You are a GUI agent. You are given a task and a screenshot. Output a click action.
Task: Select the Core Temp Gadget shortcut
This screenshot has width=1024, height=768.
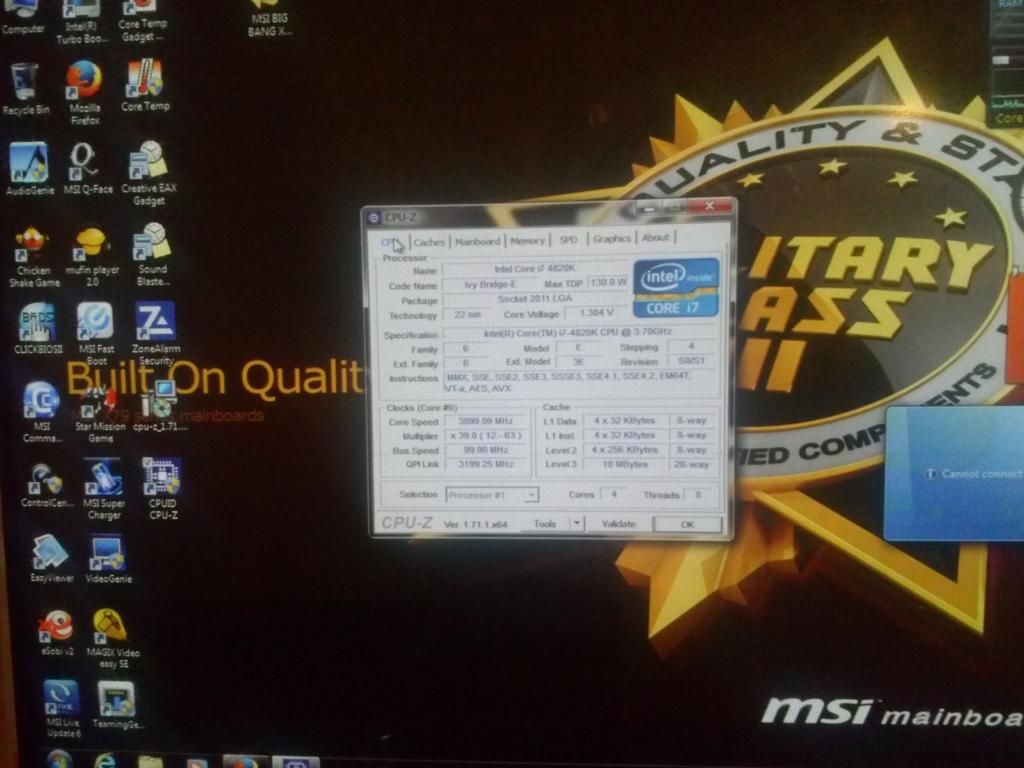[x=143, y=22]
